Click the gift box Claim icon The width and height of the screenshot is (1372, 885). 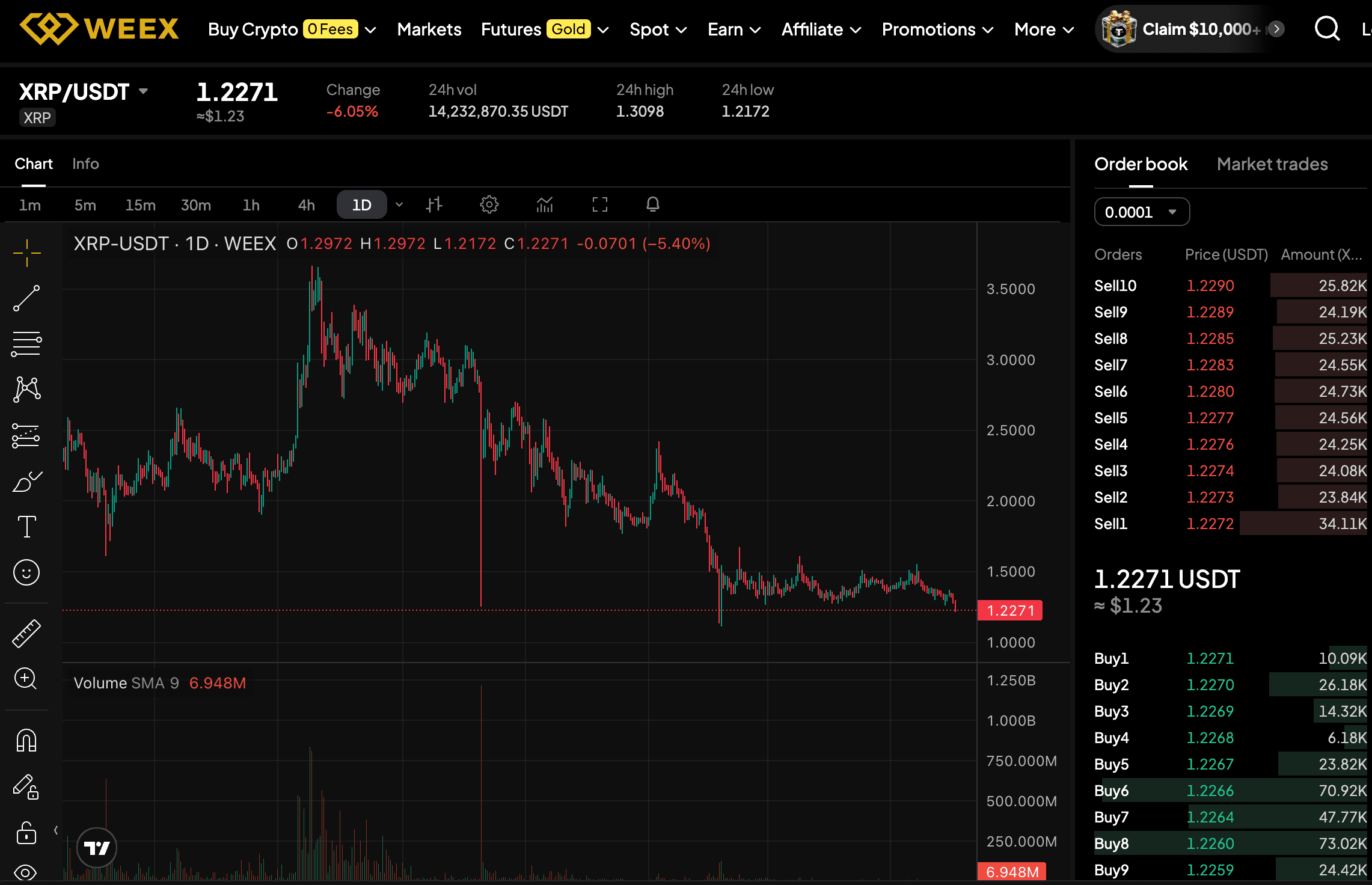tap(1118, 28)
